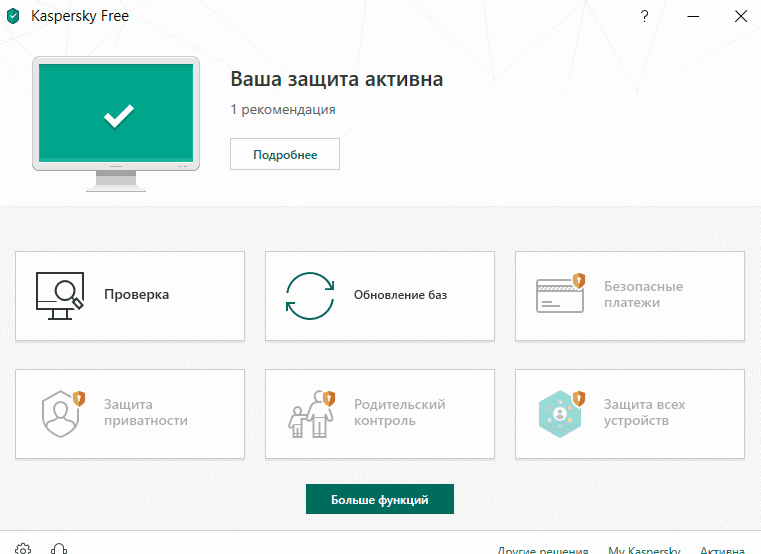Open settings via the gear icon

point(23,549)
